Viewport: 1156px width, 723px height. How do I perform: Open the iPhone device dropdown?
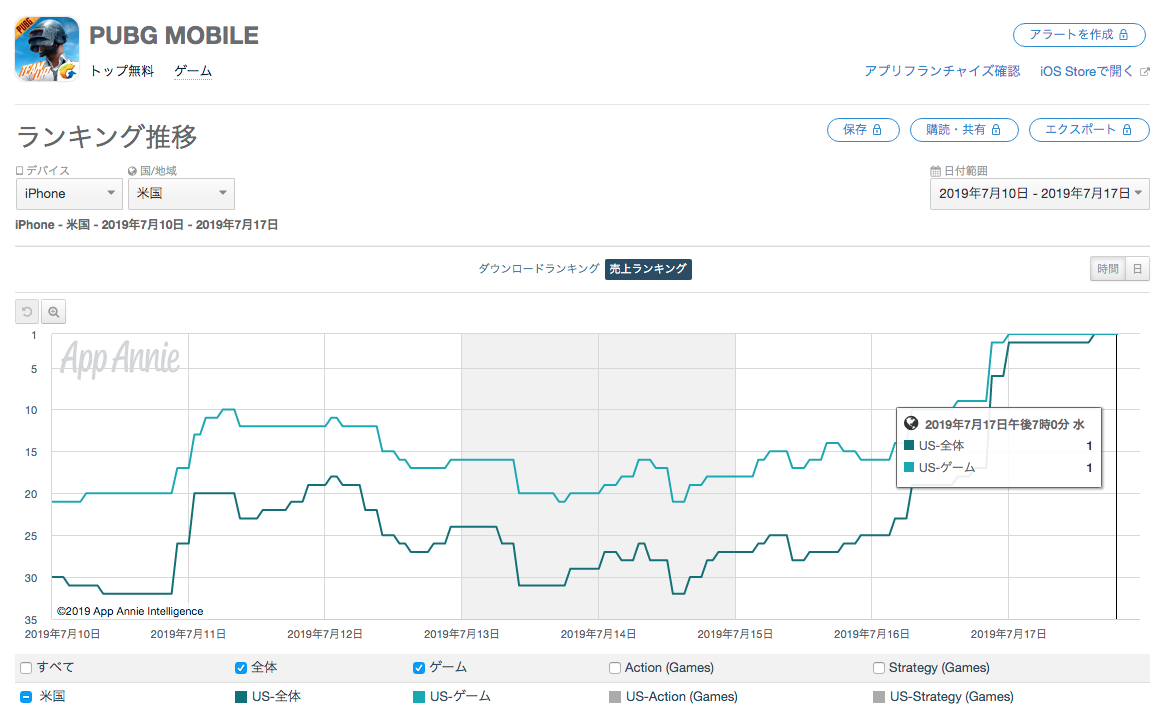click(x=69, y=194)
